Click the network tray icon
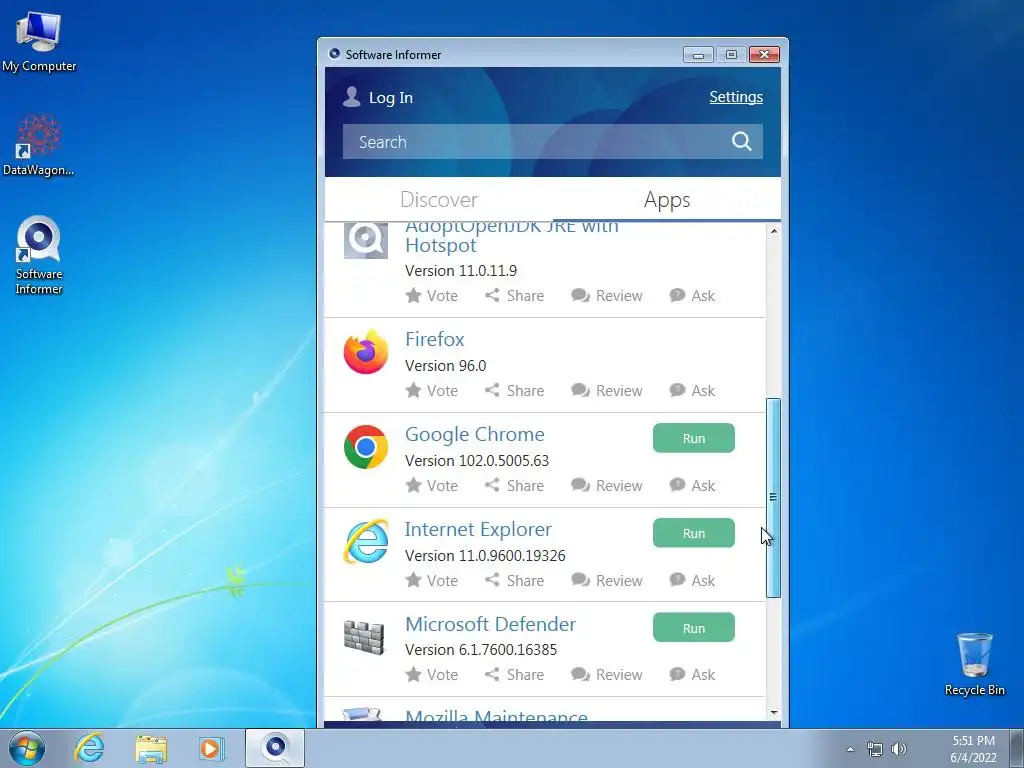1024x768 pixels. pyautogui.click(x=874, y=749)
